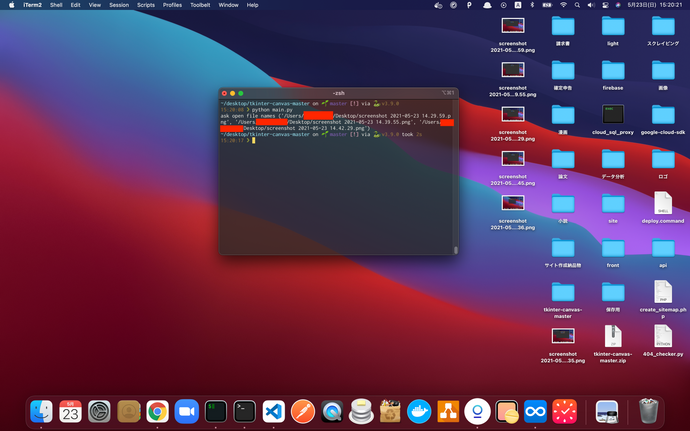Select the api folder on desktop
The image size is (690, 431).
[x=663, y=253]
